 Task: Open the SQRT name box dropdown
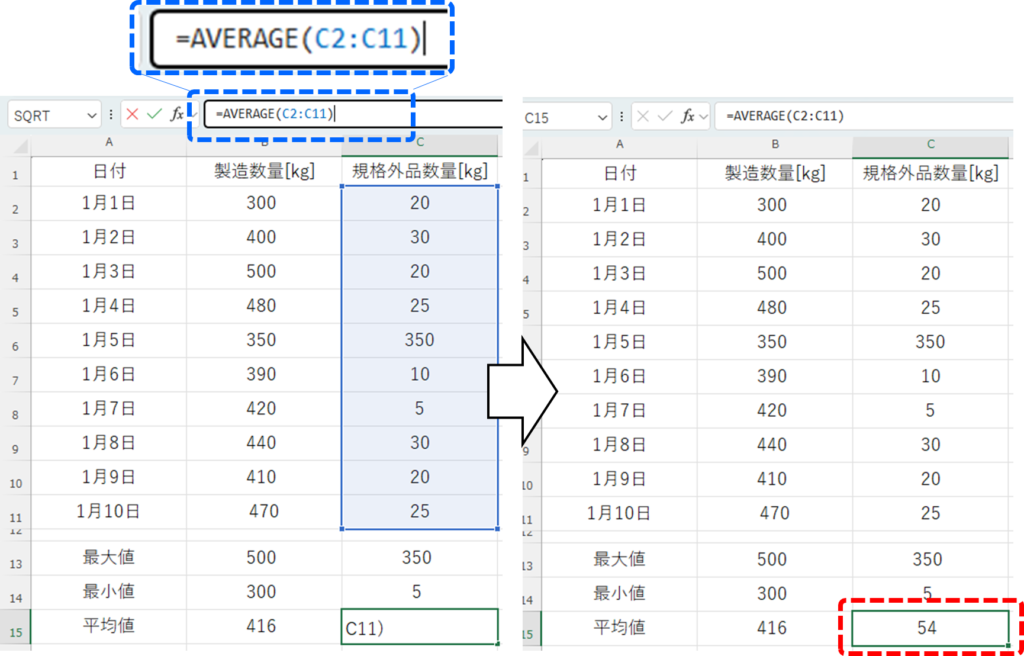pyautogui.click(x=93, y=116)
